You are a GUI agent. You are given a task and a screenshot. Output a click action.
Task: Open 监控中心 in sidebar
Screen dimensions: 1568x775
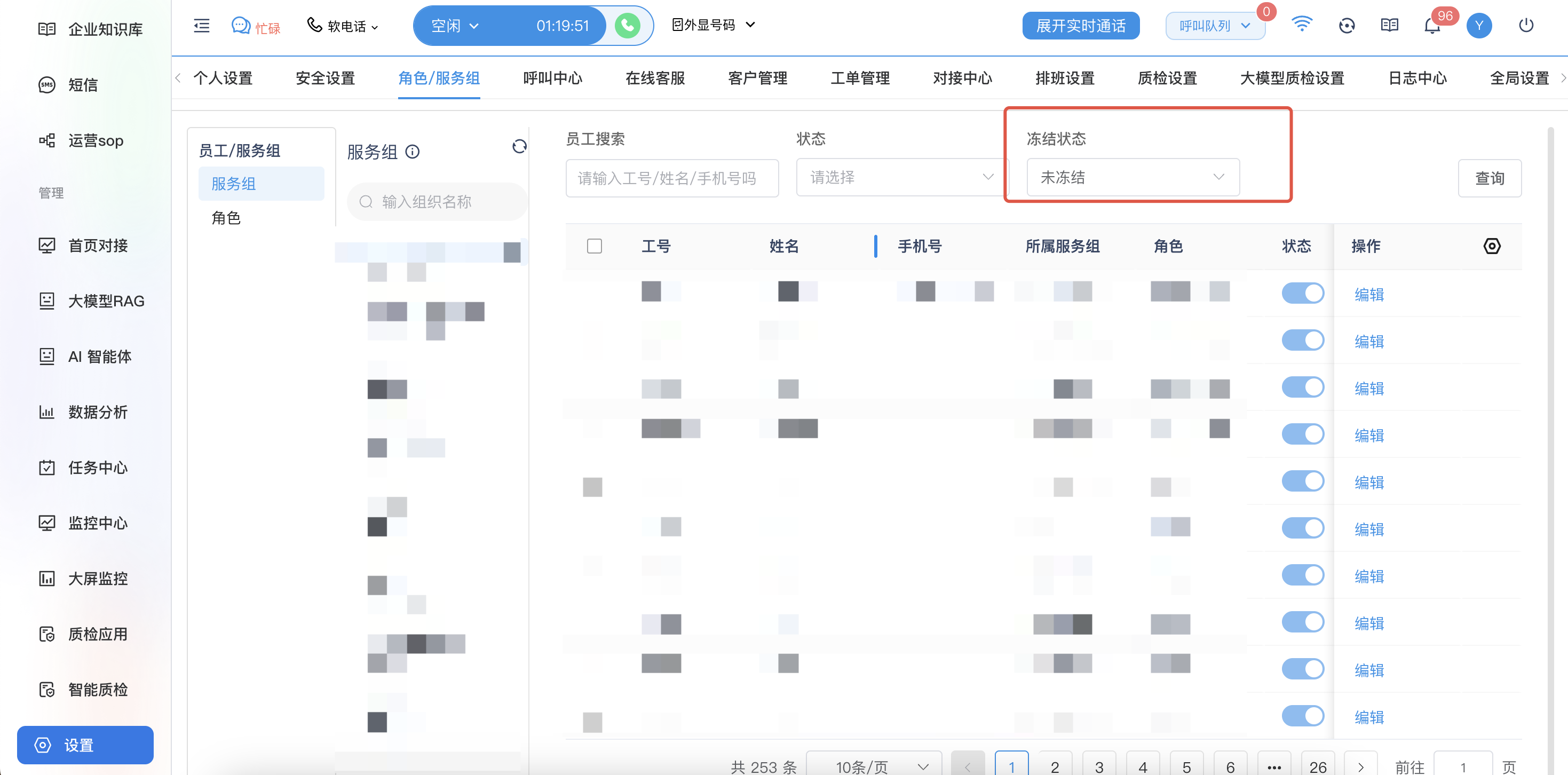tap(83, 523)
